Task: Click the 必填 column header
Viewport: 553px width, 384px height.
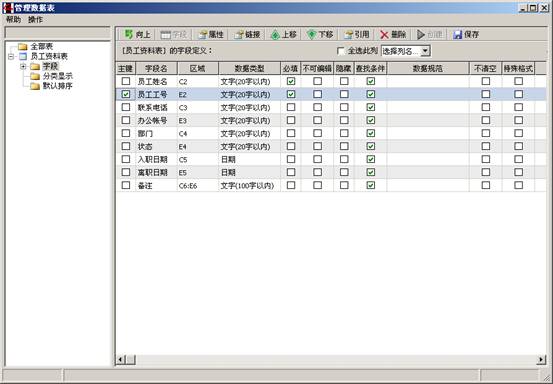Action: coord(291,68)
